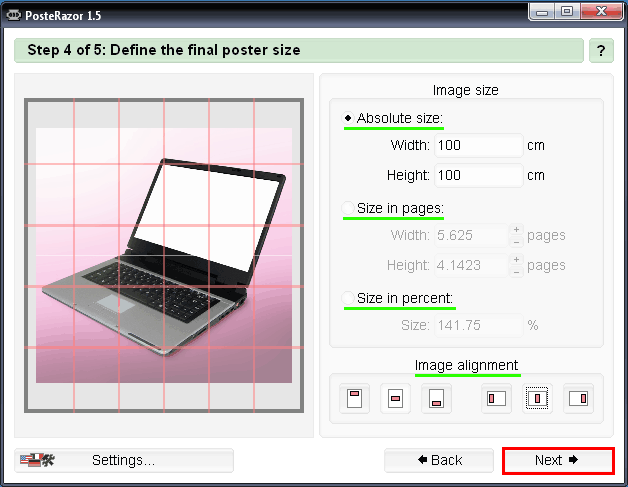Click the 'Image alignment' heading text
Screen dimensions: 628x487
(467, 365)
